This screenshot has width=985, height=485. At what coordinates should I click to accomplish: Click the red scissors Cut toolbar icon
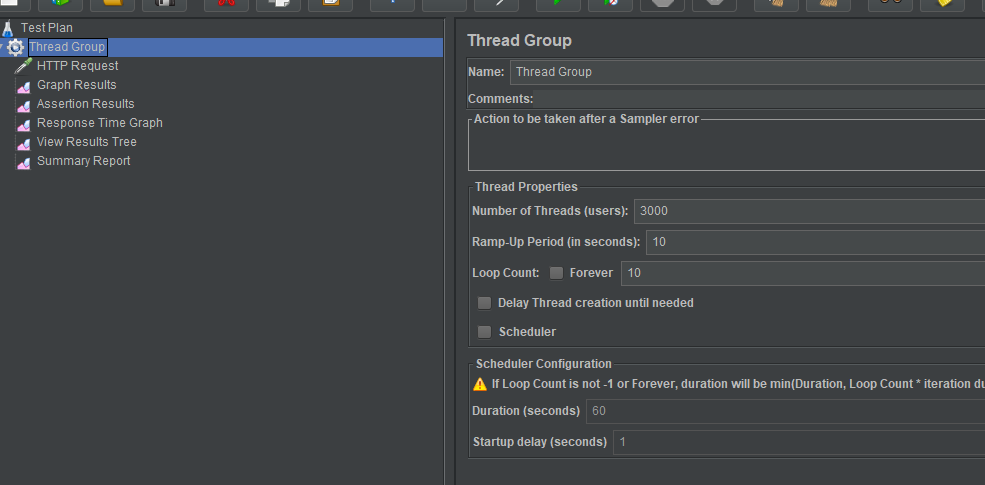pyautogui.click(x=226, y=3)
